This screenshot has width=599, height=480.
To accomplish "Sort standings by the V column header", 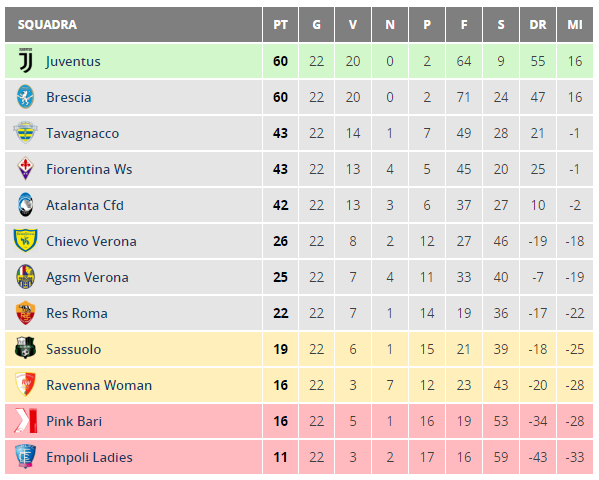I will tap(353, 24).
